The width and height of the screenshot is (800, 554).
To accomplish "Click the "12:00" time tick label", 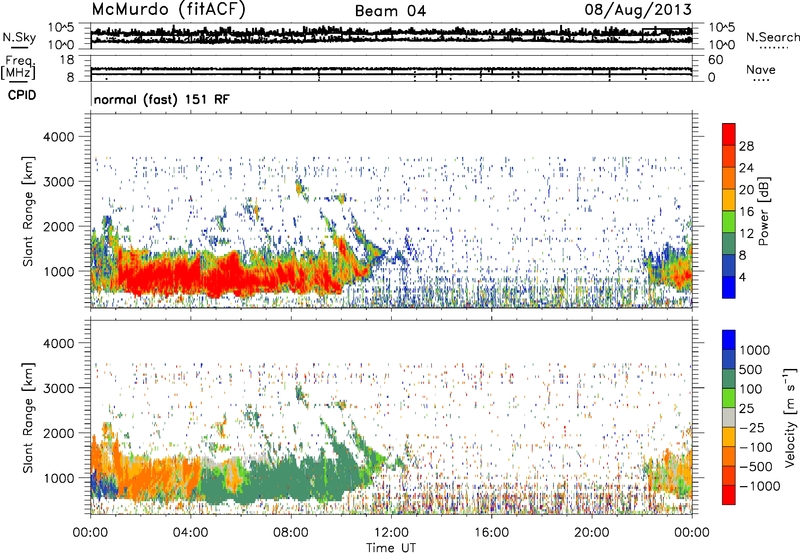I will (391, 533).
